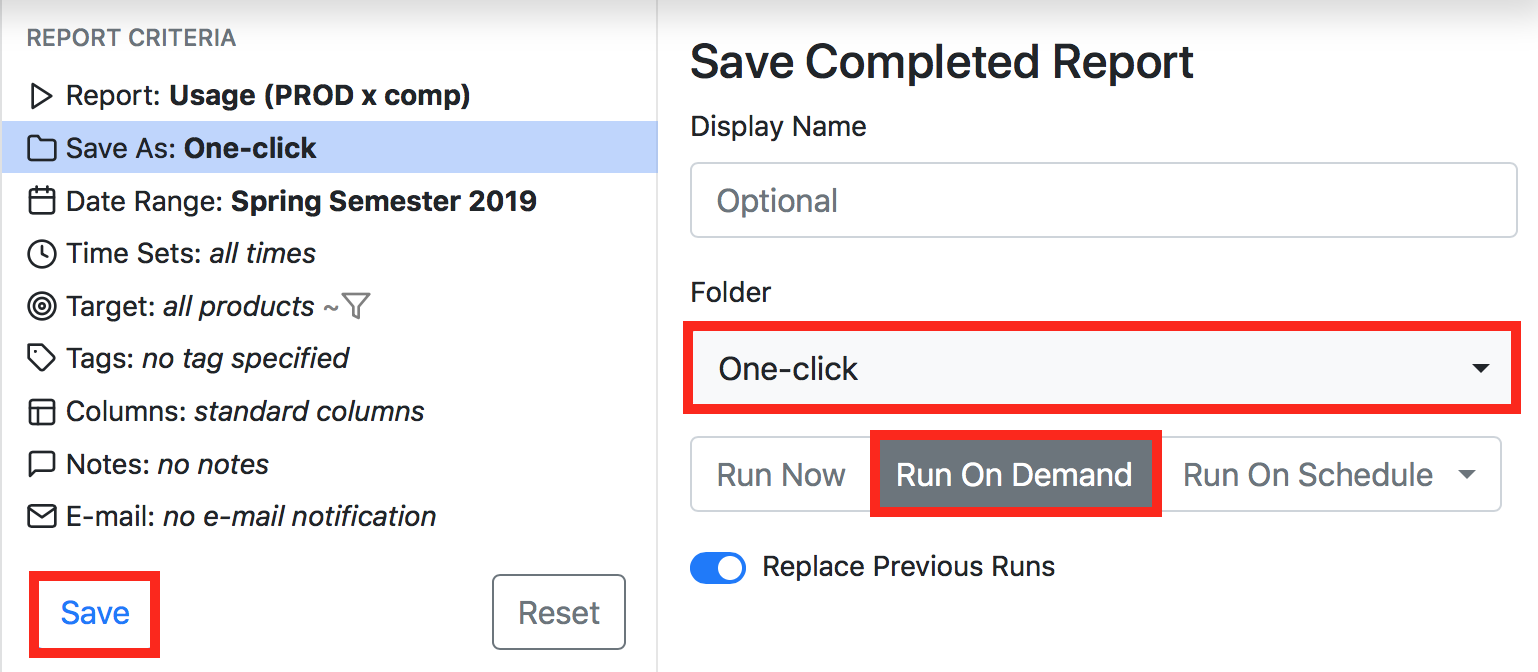
Task: Click the Display Name optional input field
Action: pos(1103,200)
